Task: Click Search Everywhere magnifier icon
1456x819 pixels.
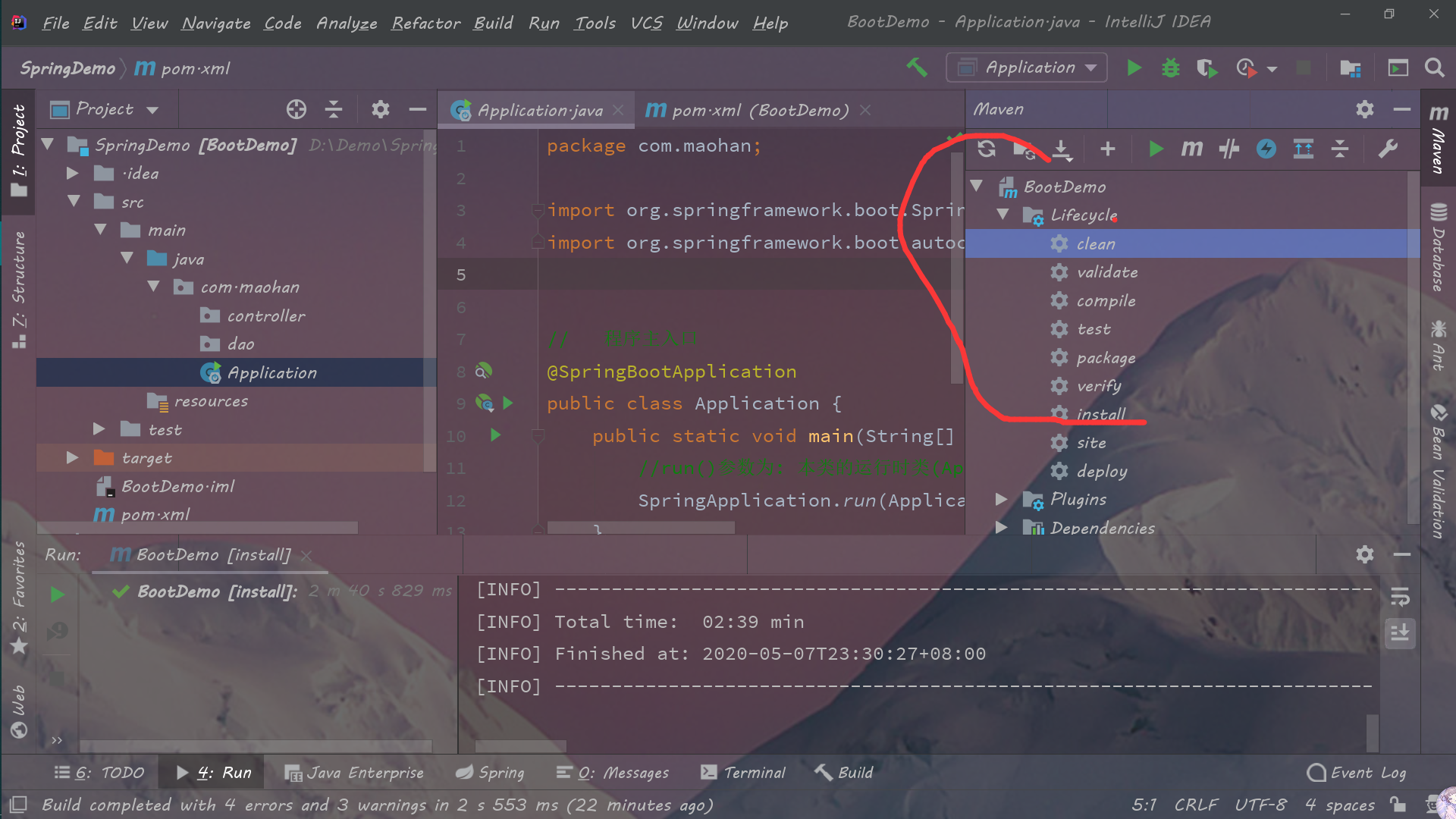Action: coord(1433,67)
